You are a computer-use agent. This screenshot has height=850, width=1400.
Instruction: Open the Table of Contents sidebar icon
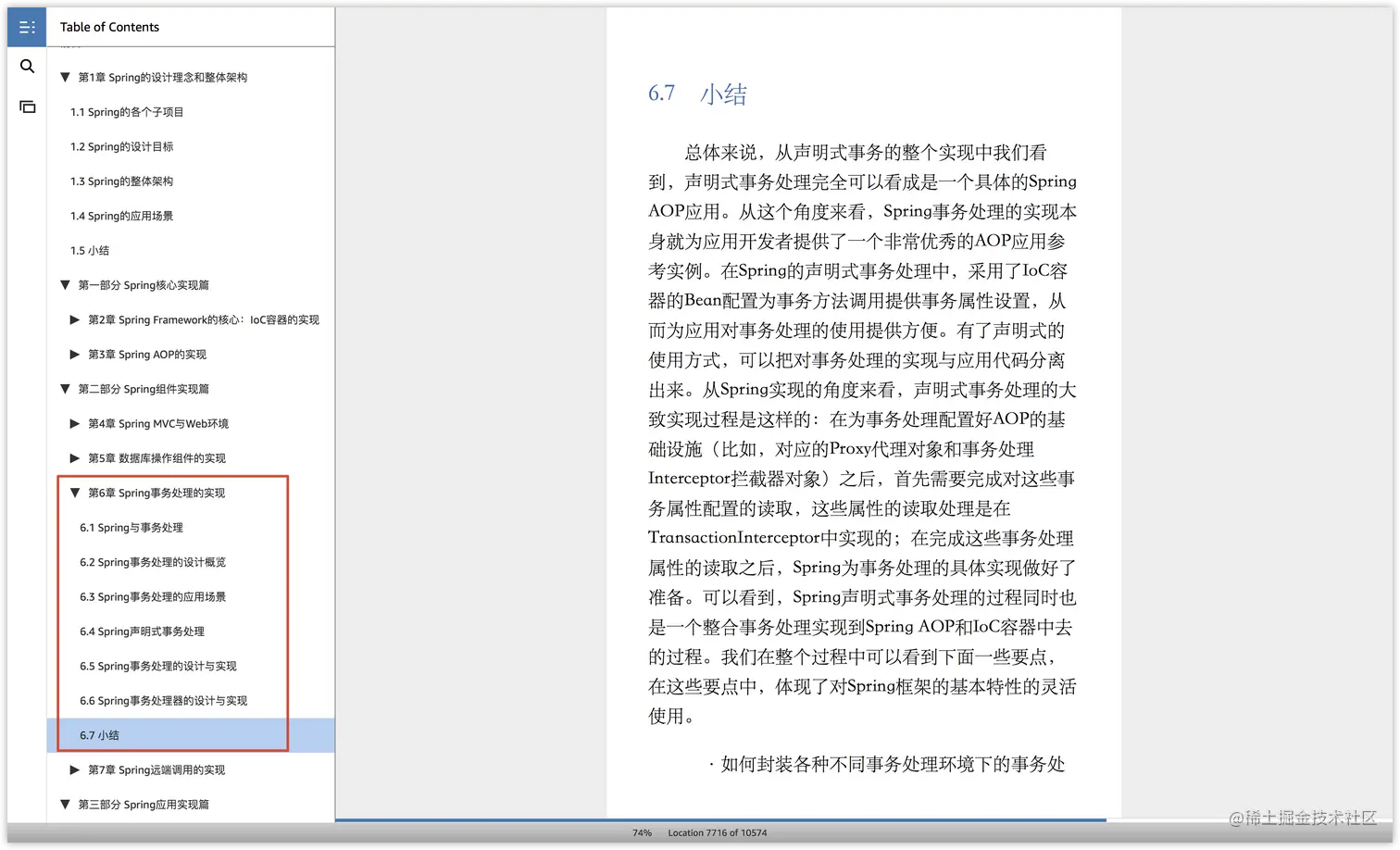tap(27, 27)
